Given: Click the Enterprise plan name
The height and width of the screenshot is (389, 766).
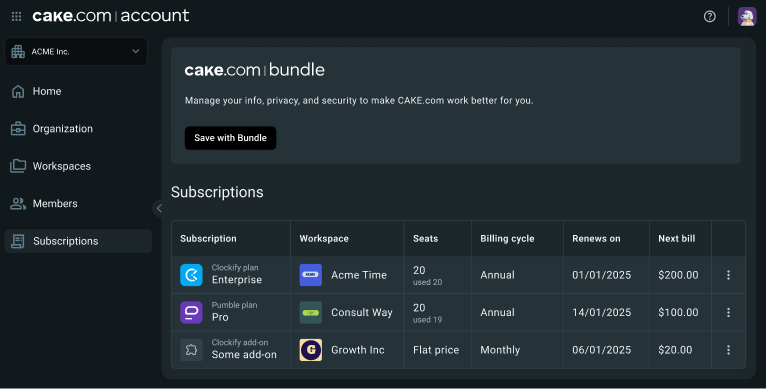Looking at the screenshot, I should (x=237, y=280).
